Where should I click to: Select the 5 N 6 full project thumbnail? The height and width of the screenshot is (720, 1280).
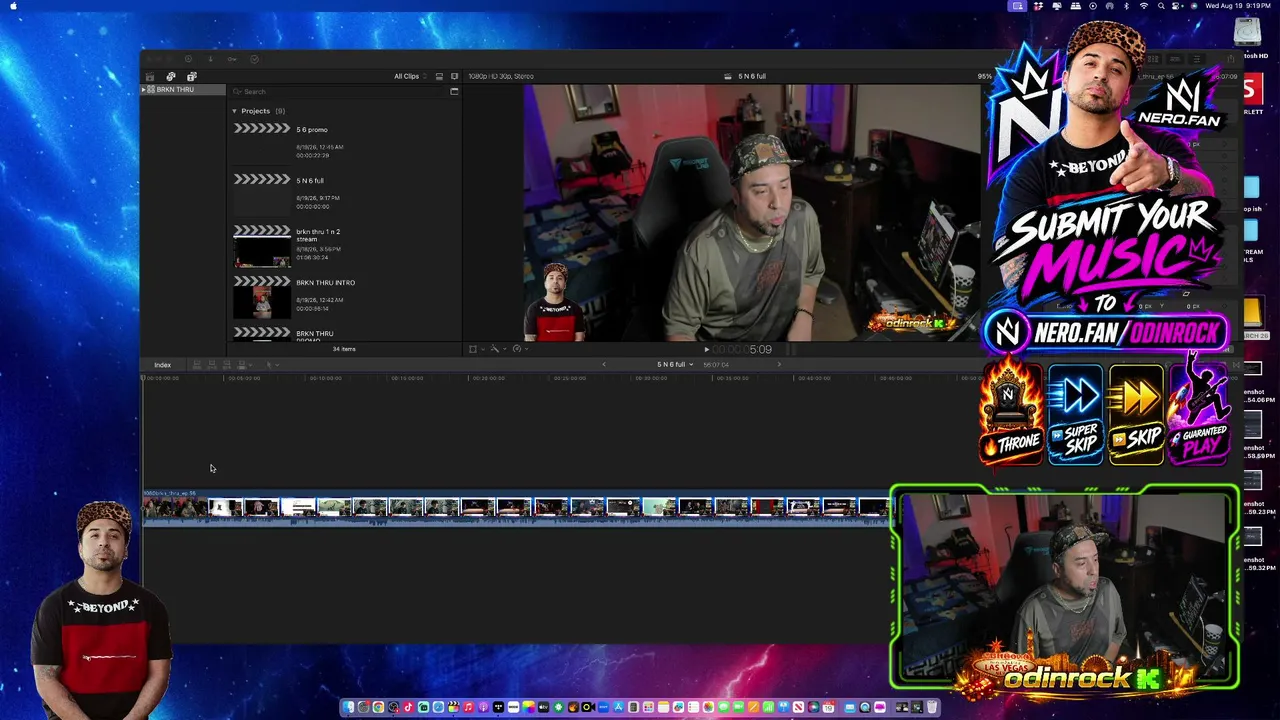262,193
